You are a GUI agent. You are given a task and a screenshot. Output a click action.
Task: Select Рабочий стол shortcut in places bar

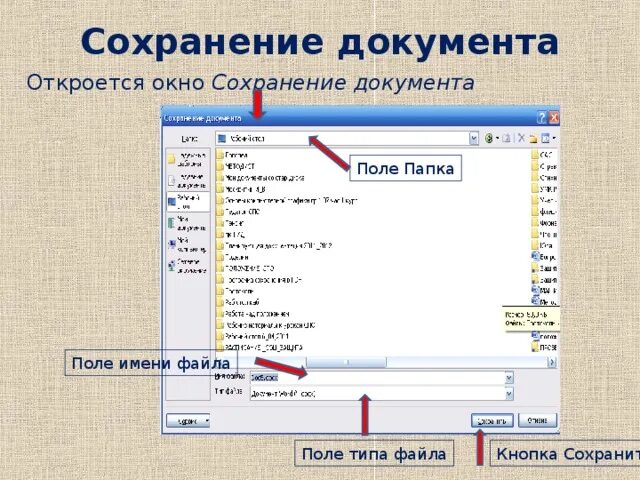pyautogui.click(x=188, y=202)
